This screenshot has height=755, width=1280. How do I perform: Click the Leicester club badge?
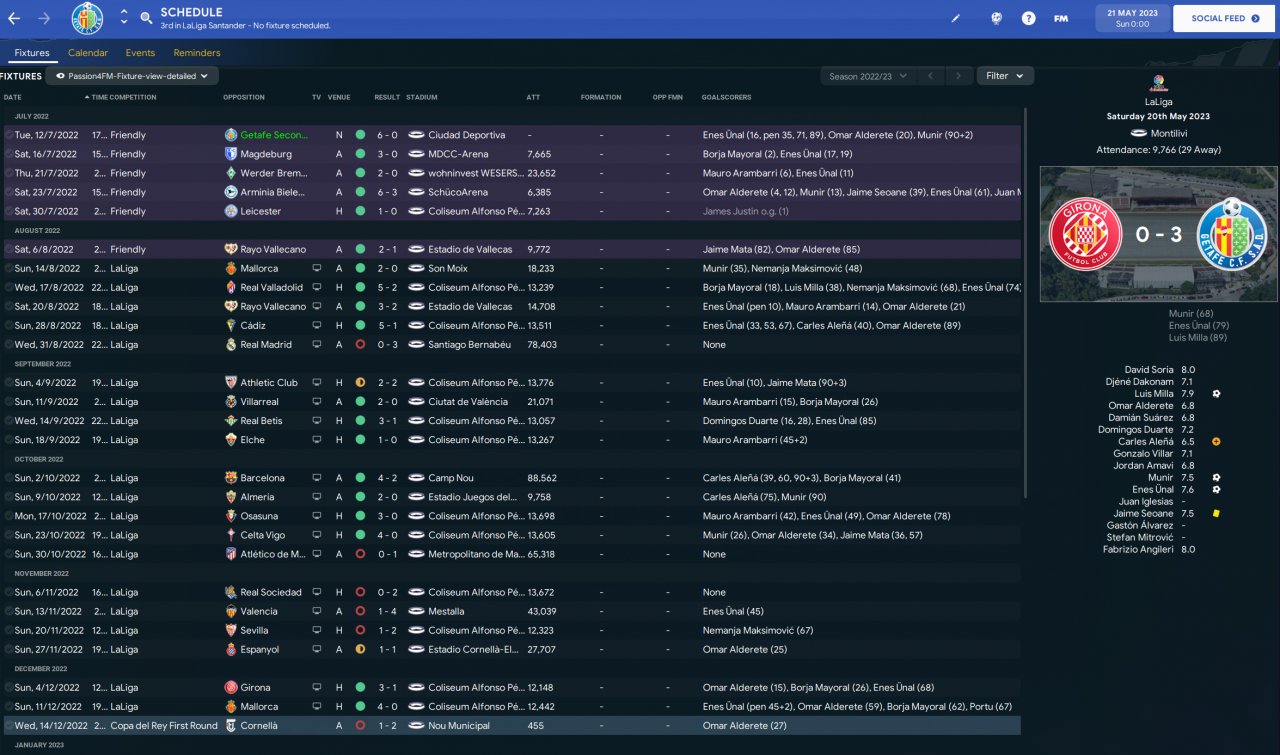(231, 211)
